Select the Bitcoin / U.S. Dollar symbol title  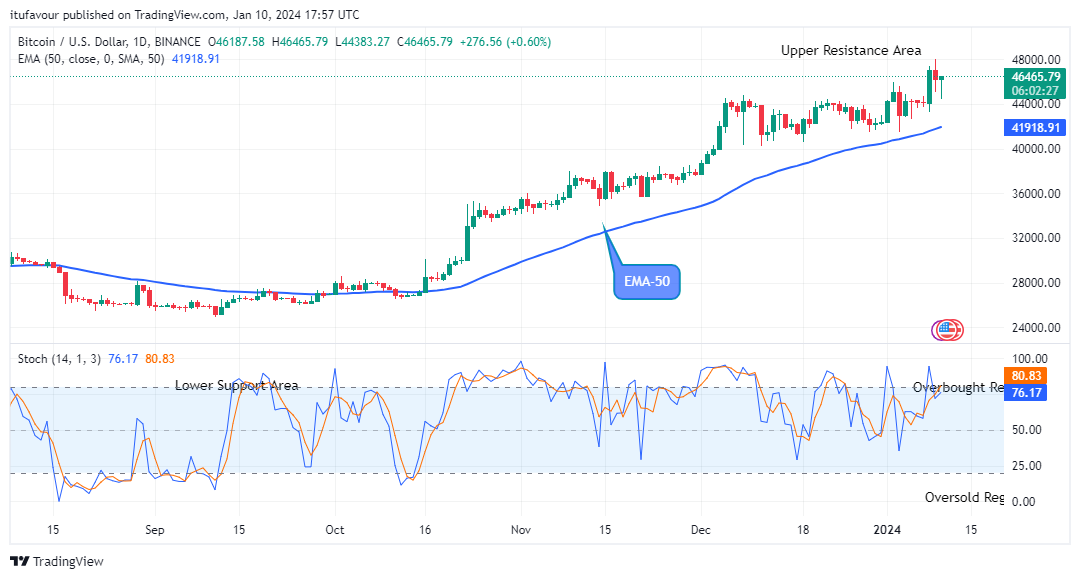point(109,42)
